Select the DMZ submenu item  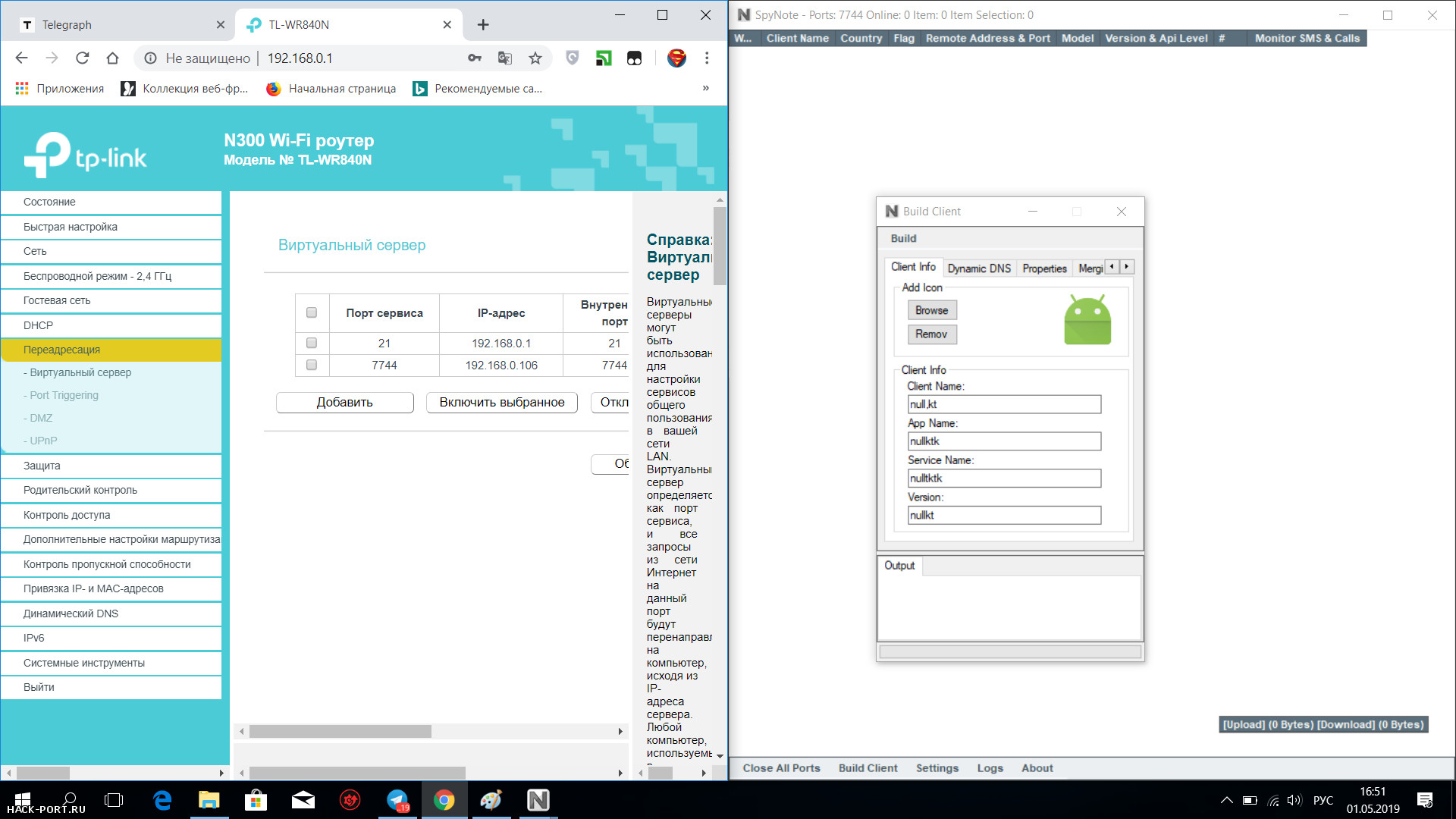point(38,418)
